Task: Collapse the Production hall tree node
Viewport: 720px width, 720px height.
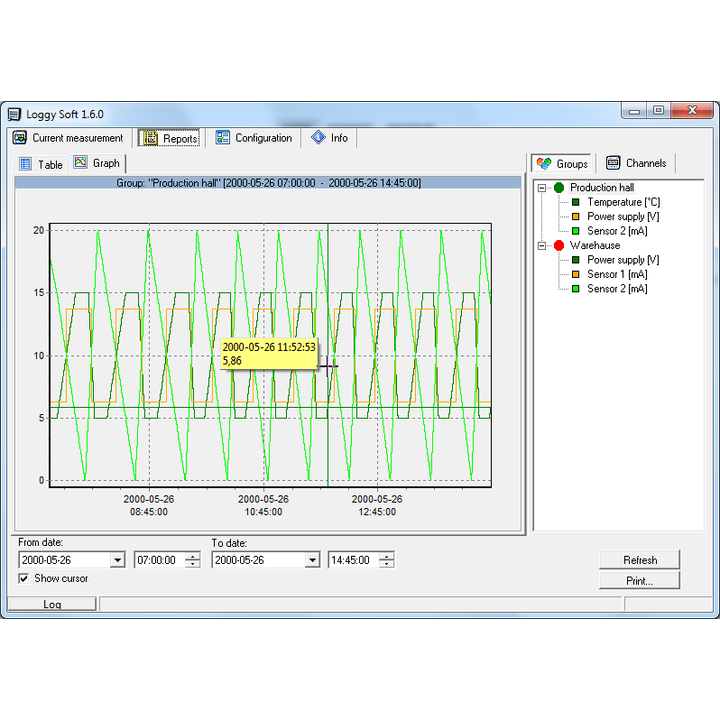Action: 542,188
